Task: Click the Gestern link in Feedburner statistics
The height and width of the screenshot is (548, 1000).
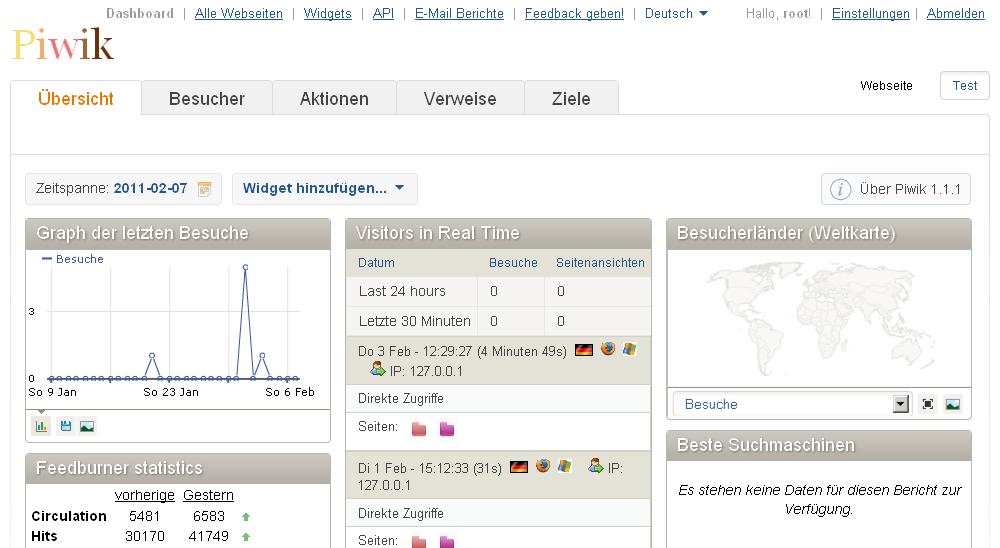Action: (x=209, y=495)
